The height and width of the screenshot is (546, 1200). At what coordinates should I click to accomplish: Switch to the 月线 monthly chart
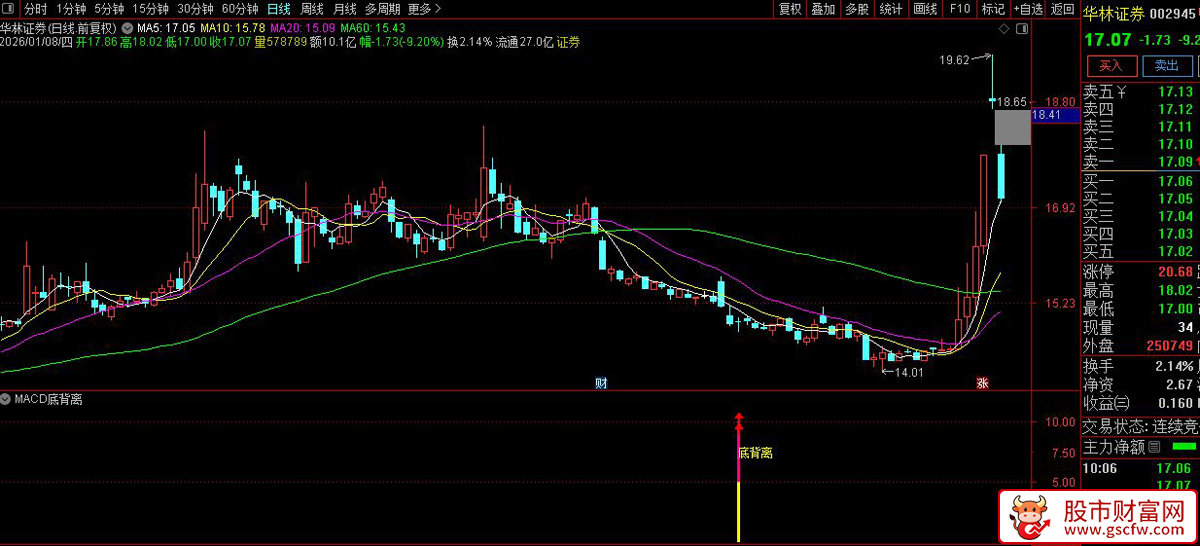click(345, 9)
